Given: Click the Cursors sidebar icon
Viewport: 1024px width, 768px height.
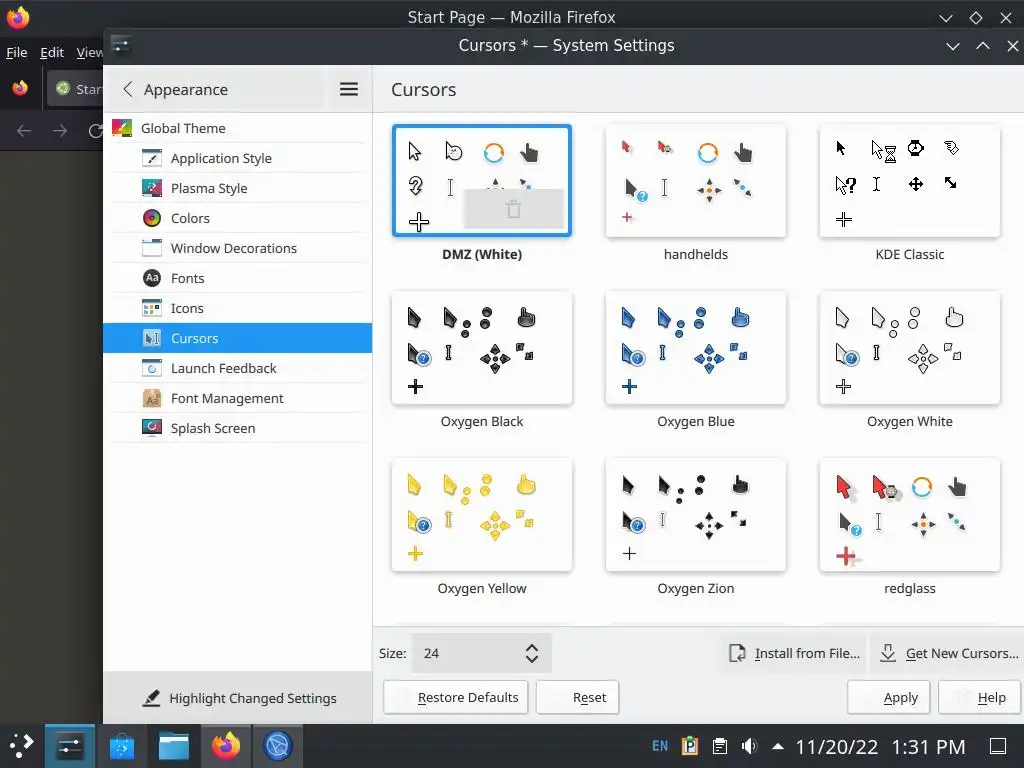Looking at the screenshot, I should click(x=152, y=338).
